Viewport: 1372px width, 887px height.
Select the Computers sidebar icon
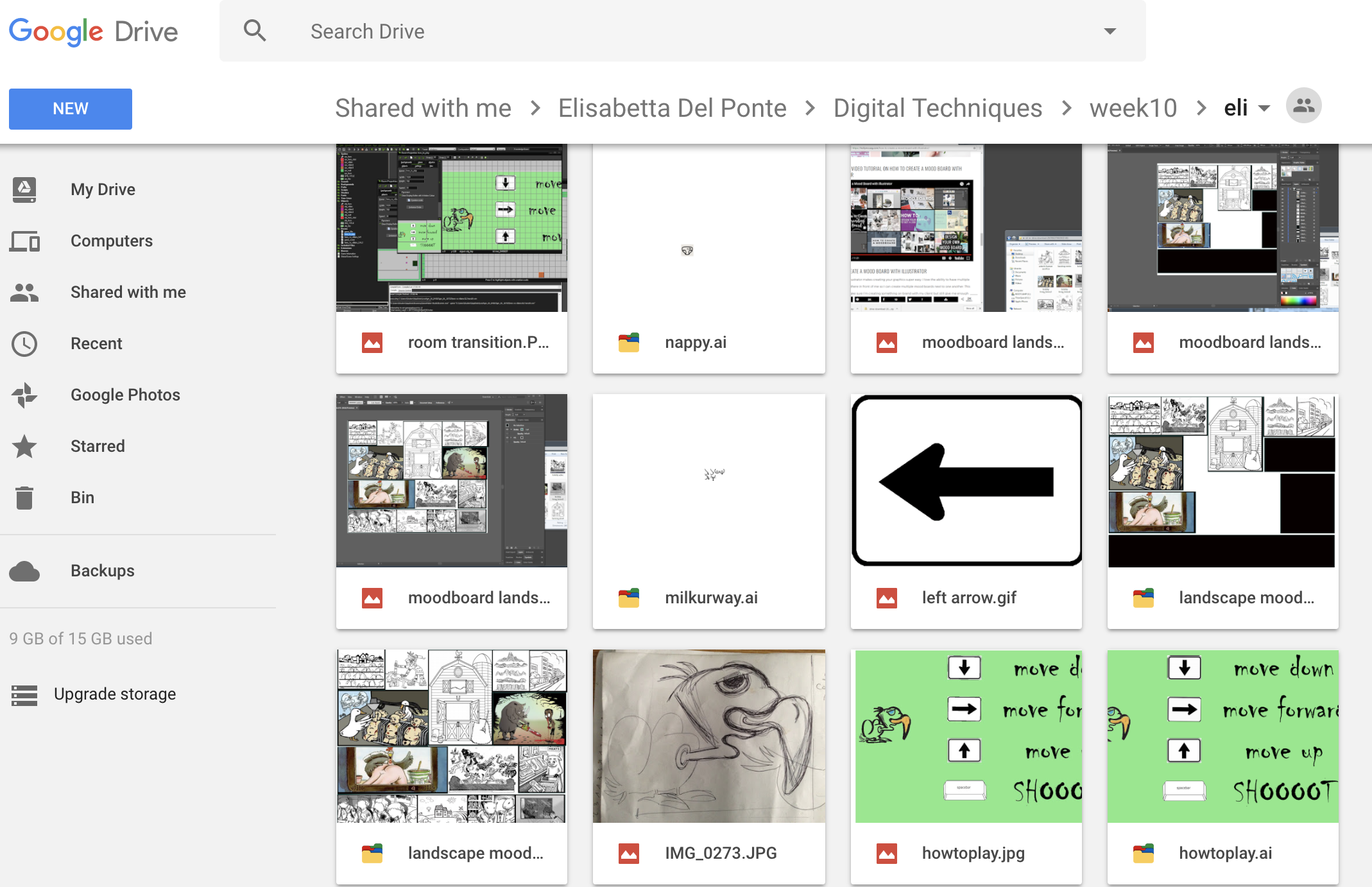(x=24, y=241)
